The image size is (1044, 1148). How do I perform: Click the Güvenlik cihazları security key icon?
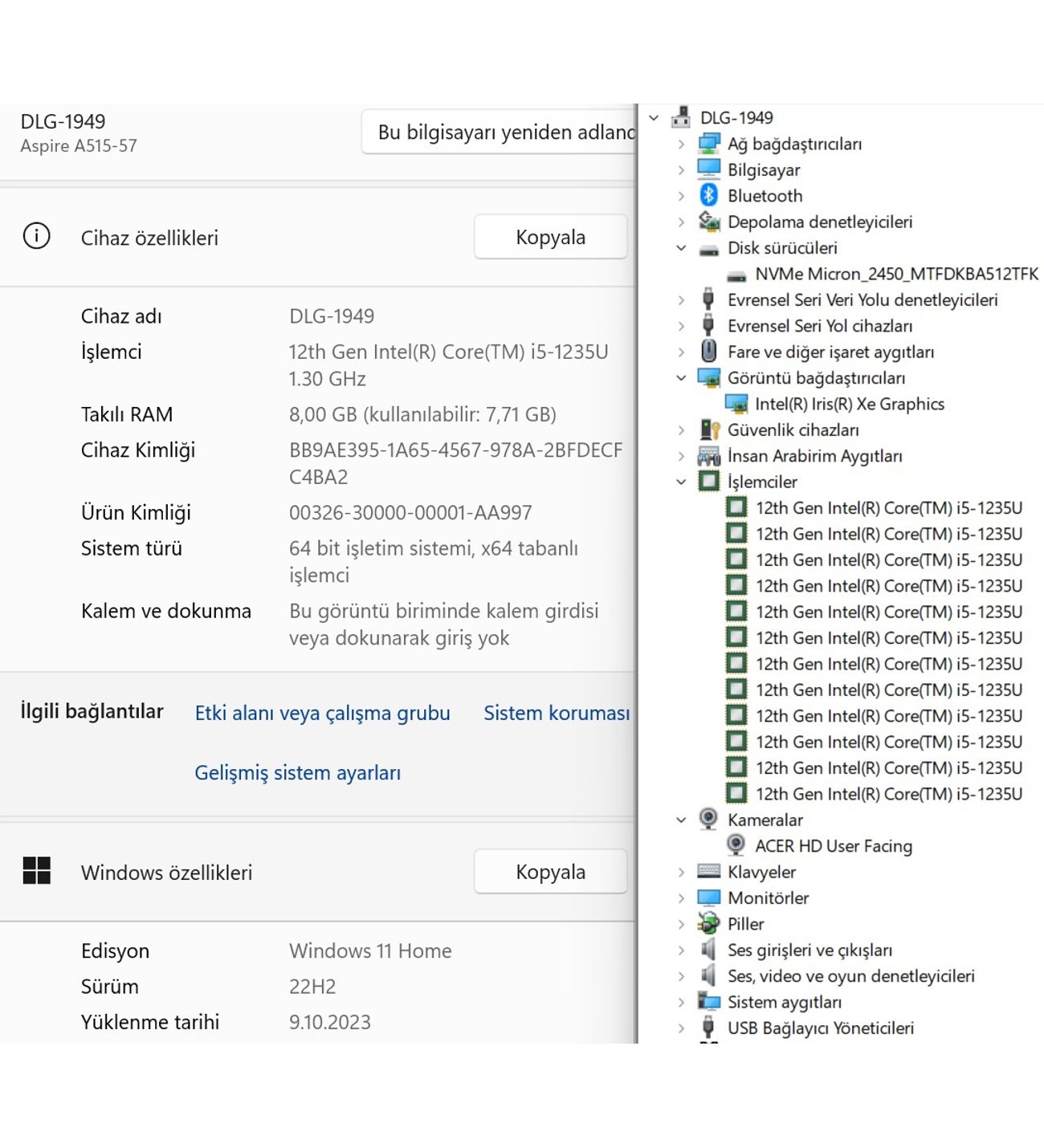709,429
